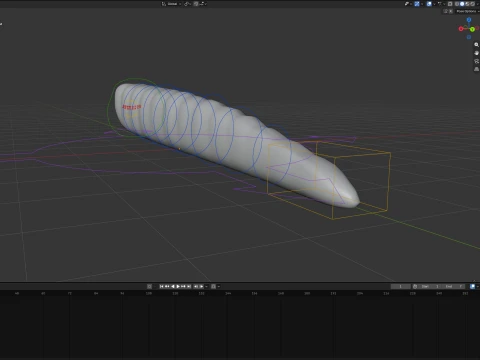Click the lower negative Z gizmo ball
480x360 pixels.
[469, 37]
